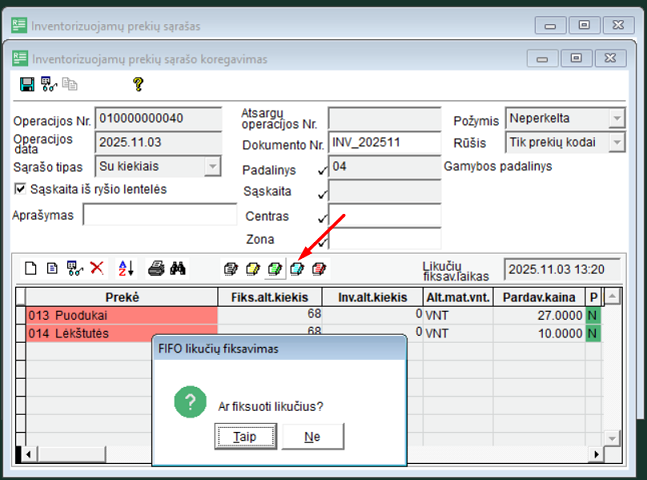Click the Aprašymas text field
This screenshot has height=480, width=647.
tap(158, 215)
